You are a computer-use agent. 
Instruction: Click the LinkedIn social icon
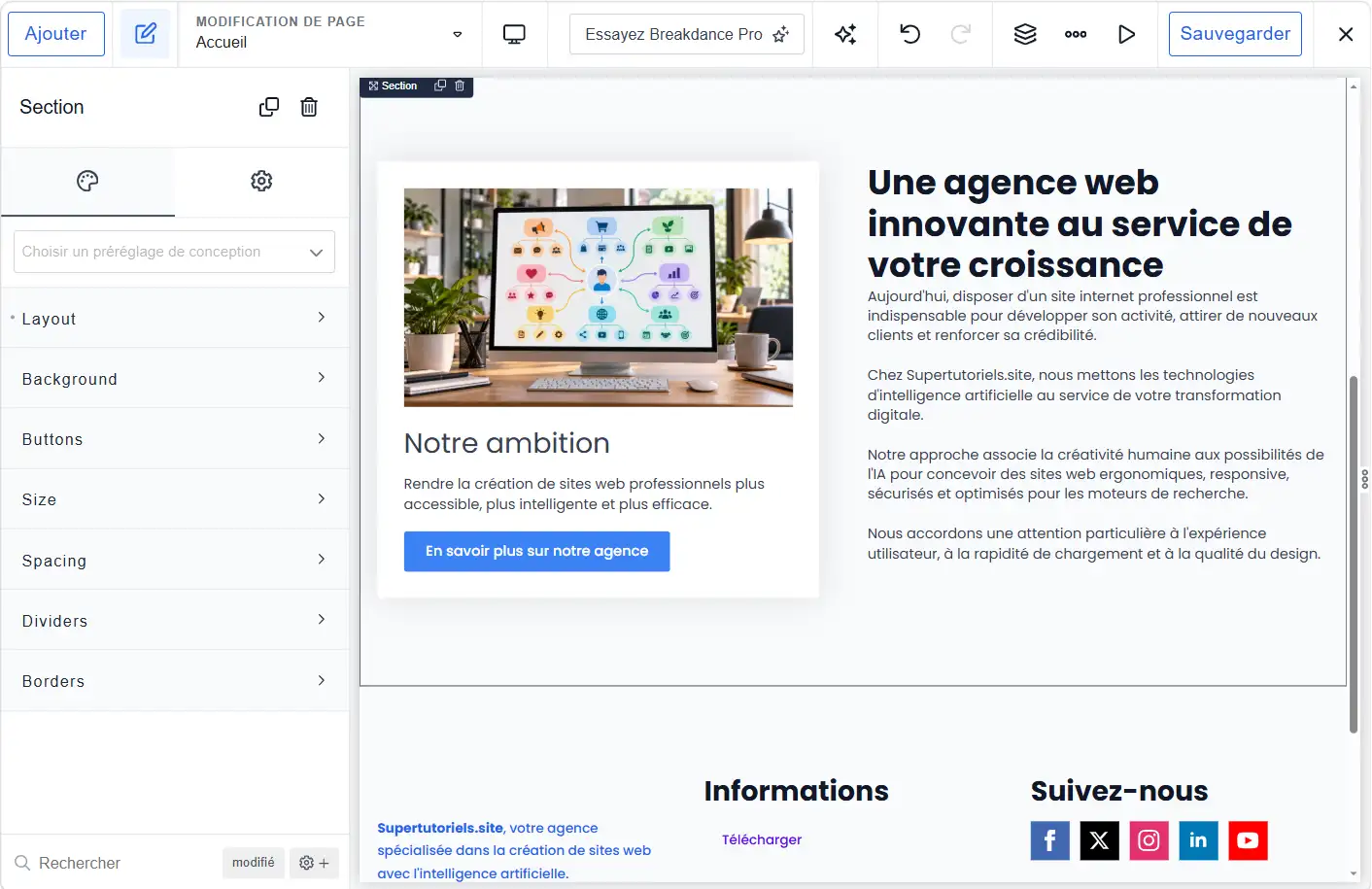(x=1198, y=840)
